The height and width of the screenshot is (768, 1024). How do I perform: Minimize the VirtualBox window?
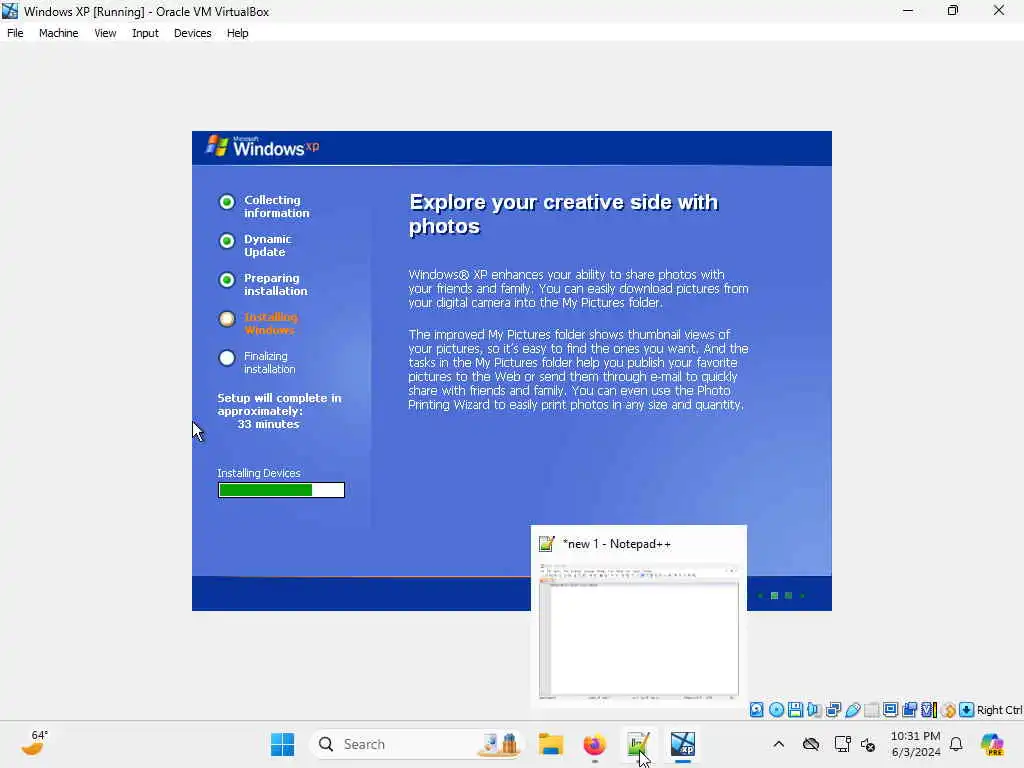click(908, 10)
